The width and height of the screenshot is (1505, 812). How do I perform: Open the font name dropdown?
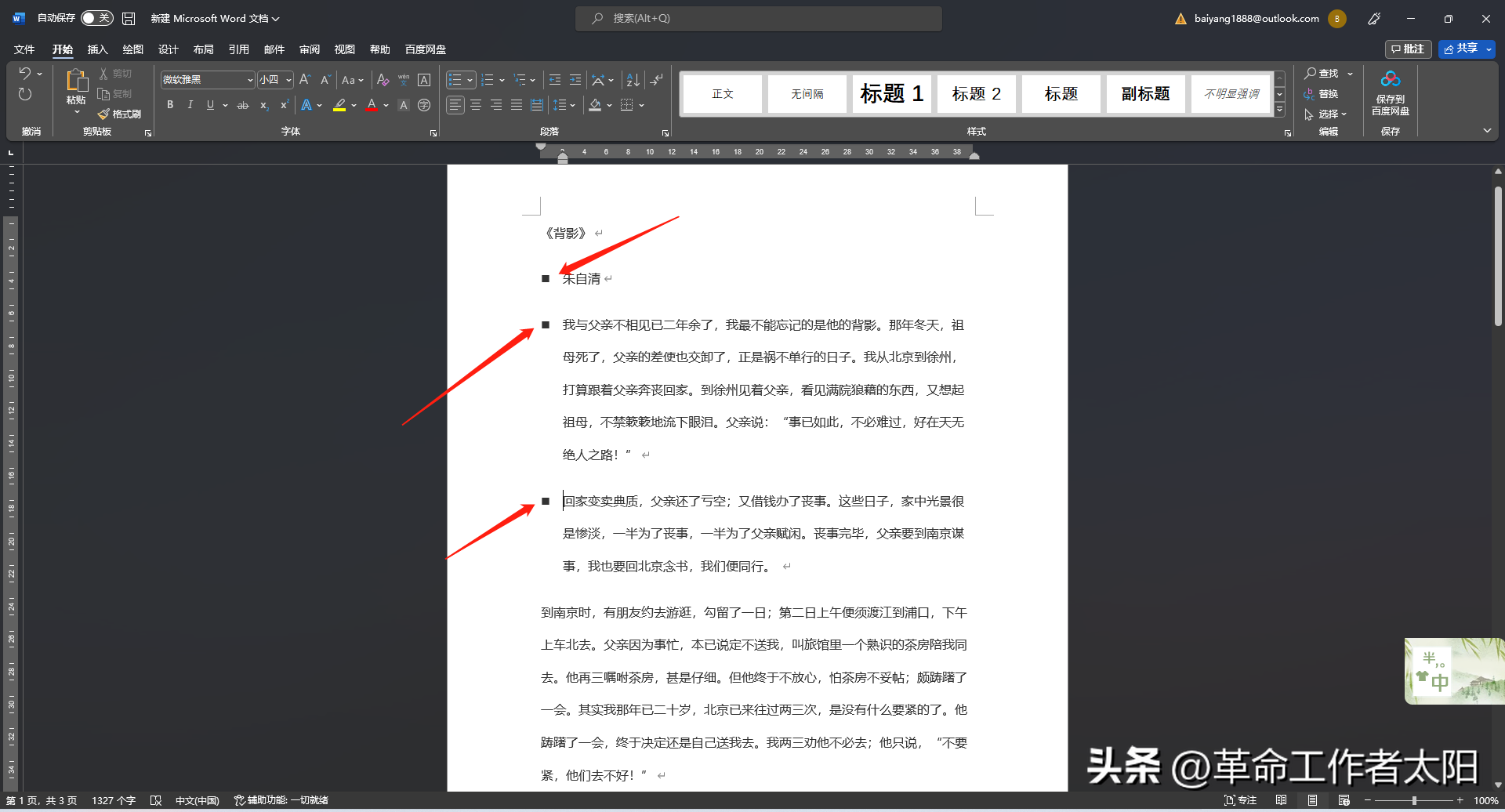[x=250, y=80]
